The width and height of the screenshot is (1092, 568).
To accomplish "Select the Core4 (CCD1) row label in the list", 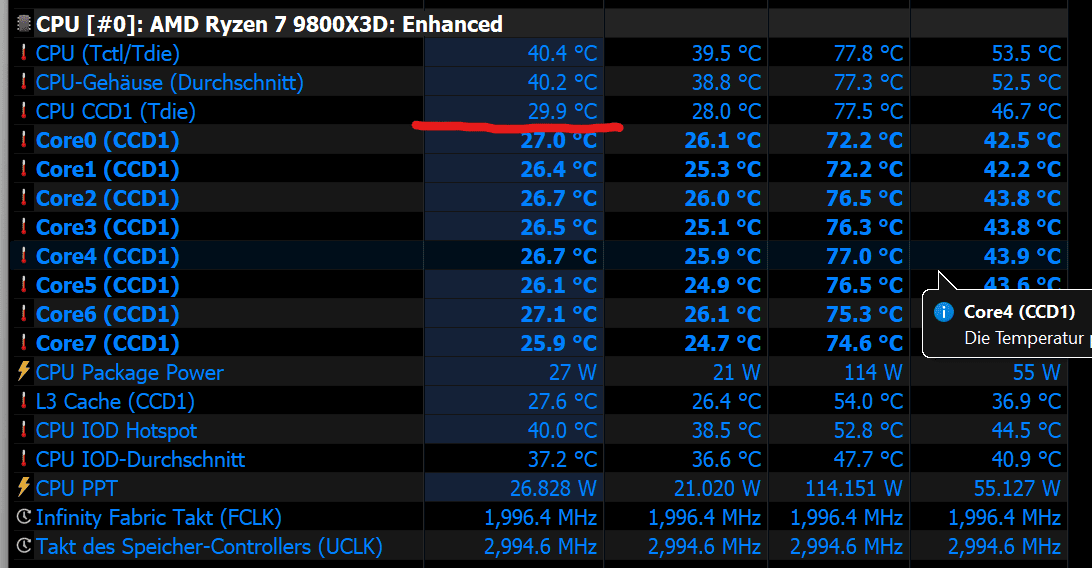I will pyautogui.click(x=108, y=256).
